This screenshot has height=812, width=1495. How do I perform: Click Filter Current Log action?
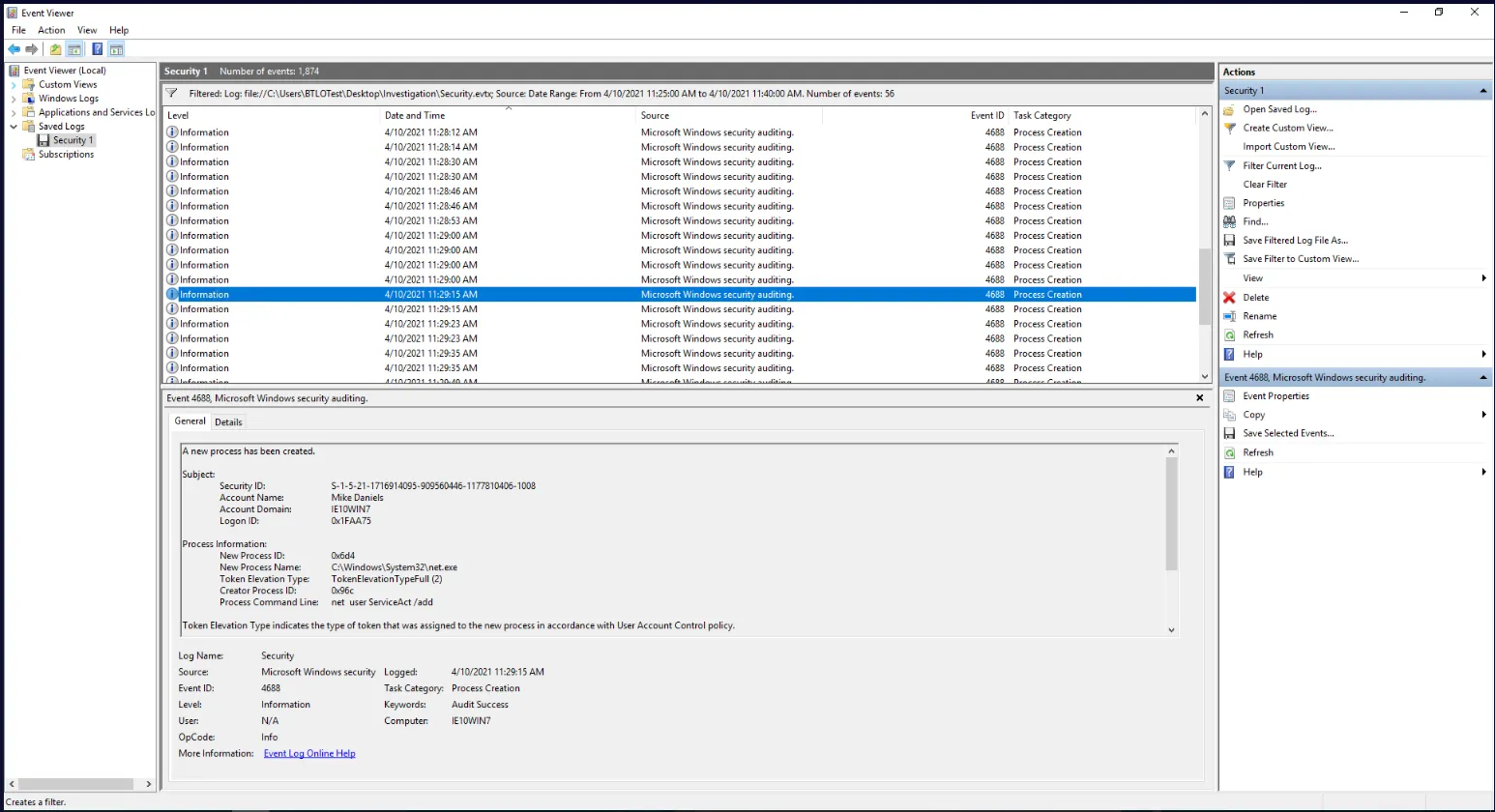click(x=1282, y=166)
